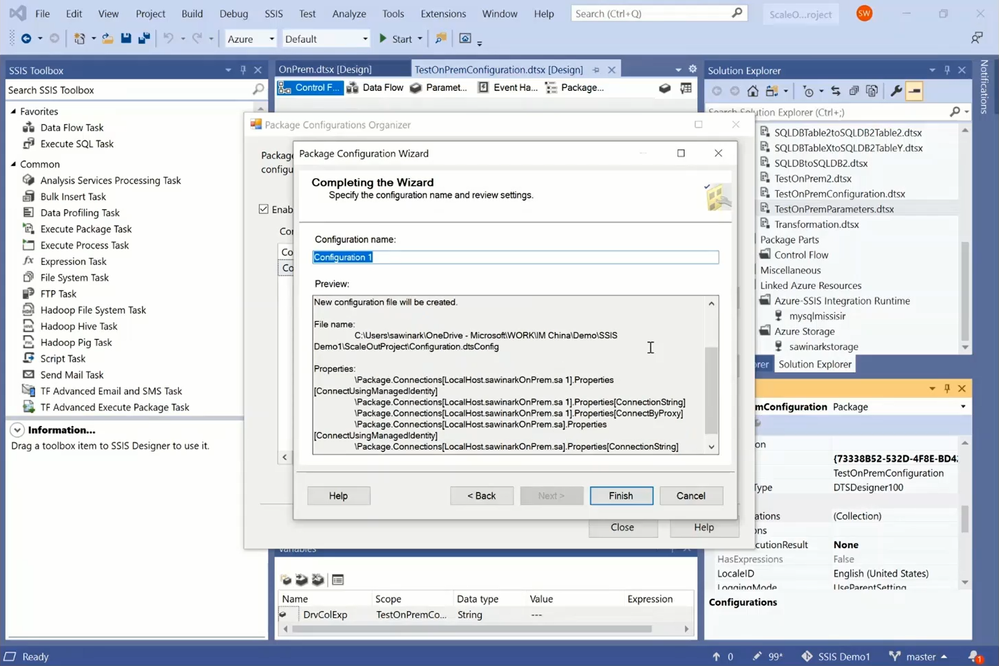Open the SSIS menu
The image size is (999, 666).
point(273,13)
